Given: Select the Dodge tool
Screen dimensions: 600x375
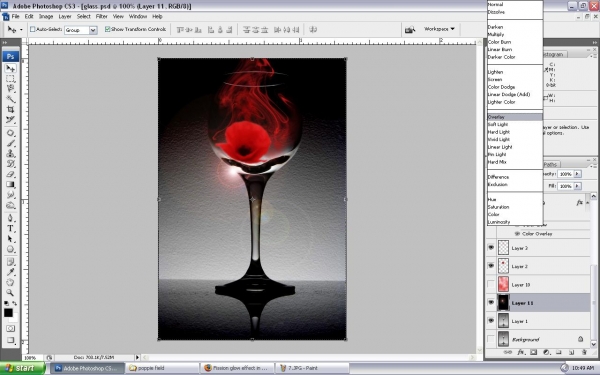Looking at the screenshot, I should point(10,205).
